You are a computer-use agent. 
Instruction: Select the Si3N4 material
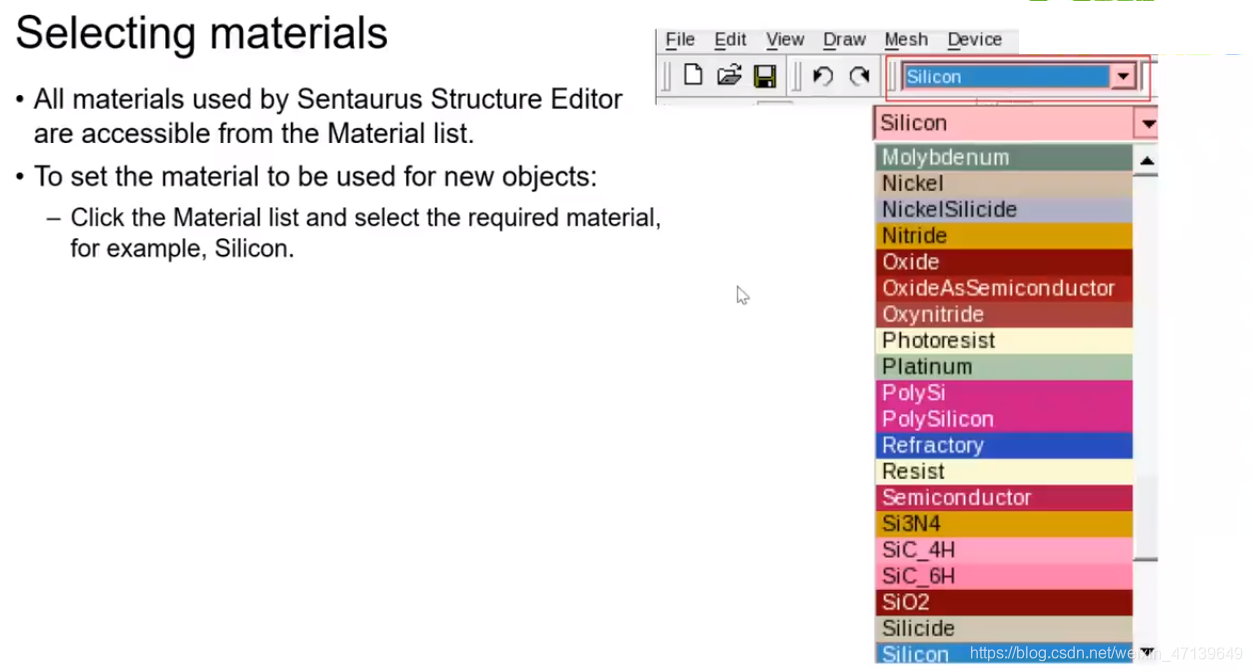(x=1004, y=523)
